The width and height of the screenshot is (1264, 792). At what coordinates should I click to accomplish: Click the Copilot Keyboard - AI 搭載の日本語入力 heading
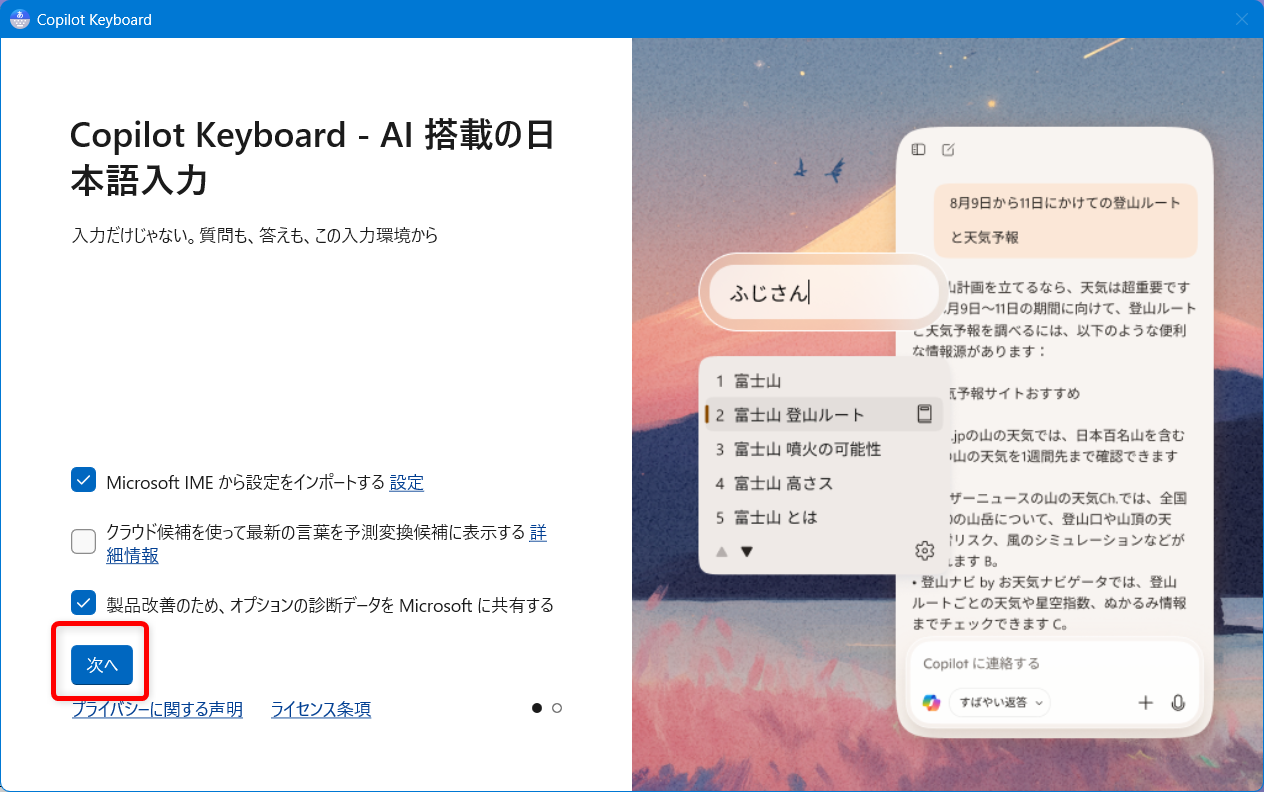coord(312,157)
